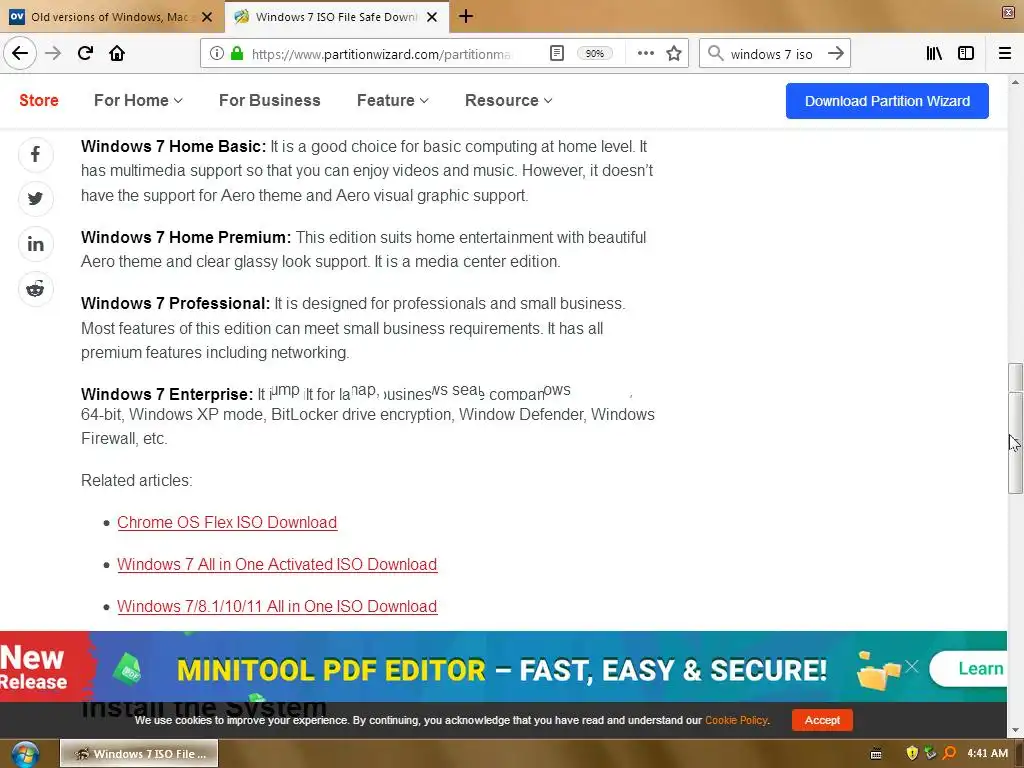Click the Windows 7 Enterprise heading text

[x=167, y=394]
